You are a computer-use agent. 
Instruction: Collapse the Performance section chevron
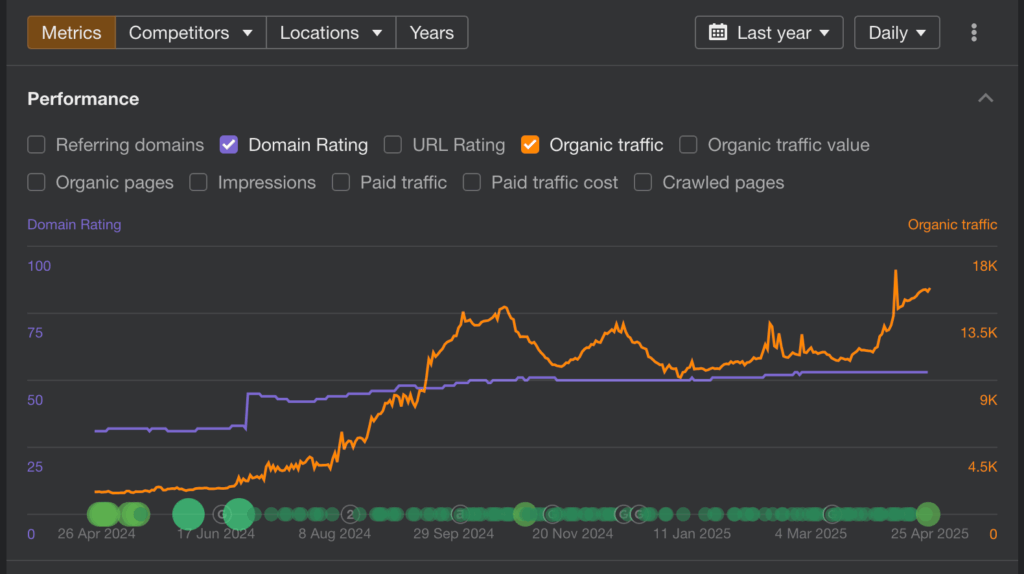985,98
